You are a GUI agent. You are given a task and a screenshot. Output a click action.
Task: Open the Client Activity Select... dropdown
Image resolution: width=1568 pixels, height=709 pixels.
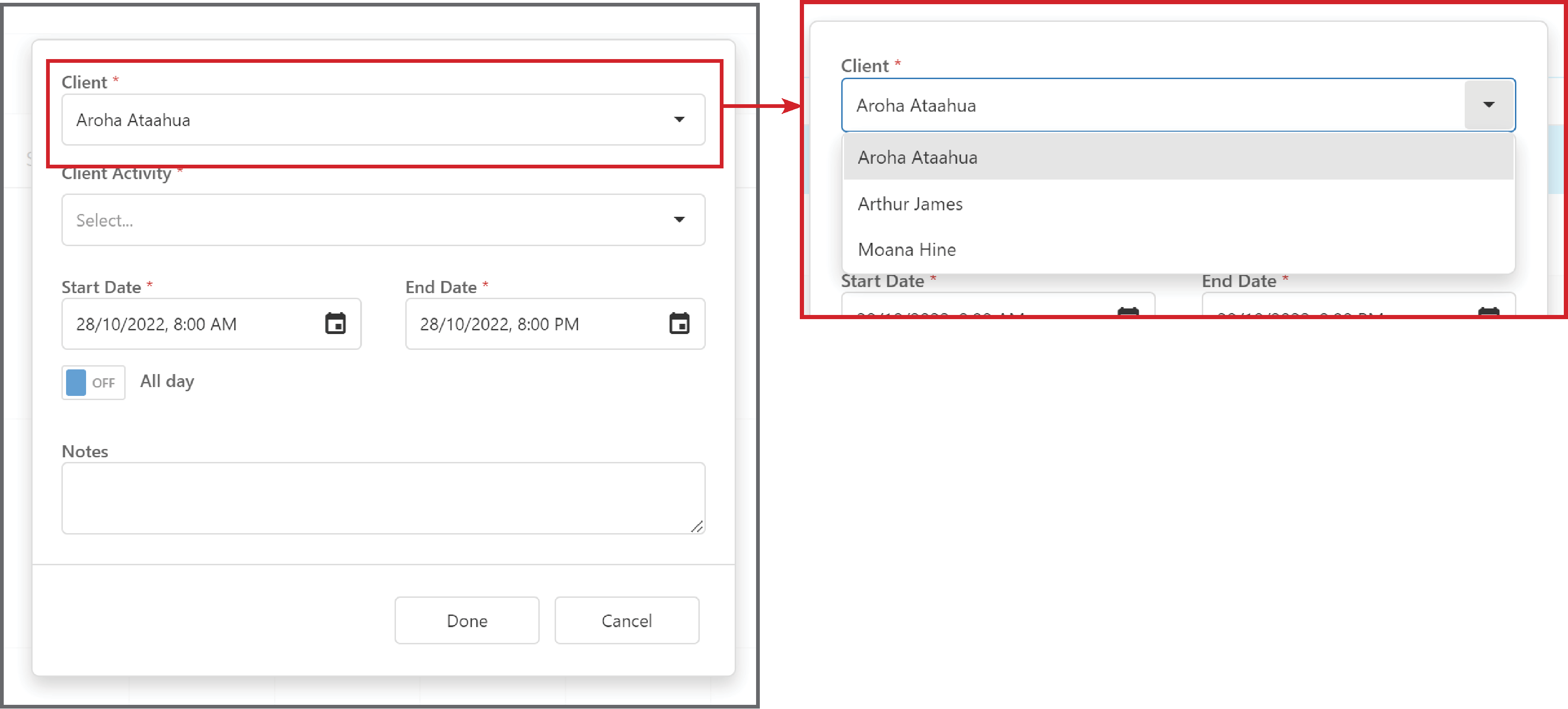point(383,220)
